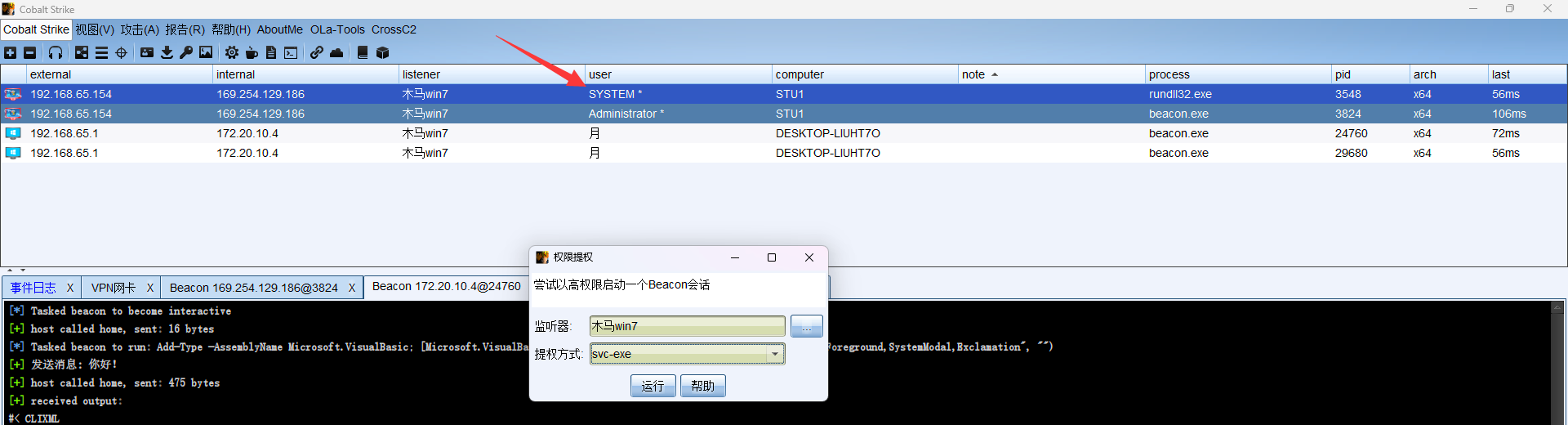Image resolution: width=1568 pixels, height=425 pixels.
Task: Switch to the VPN网卡 tab
Action: tap(114, 288)
